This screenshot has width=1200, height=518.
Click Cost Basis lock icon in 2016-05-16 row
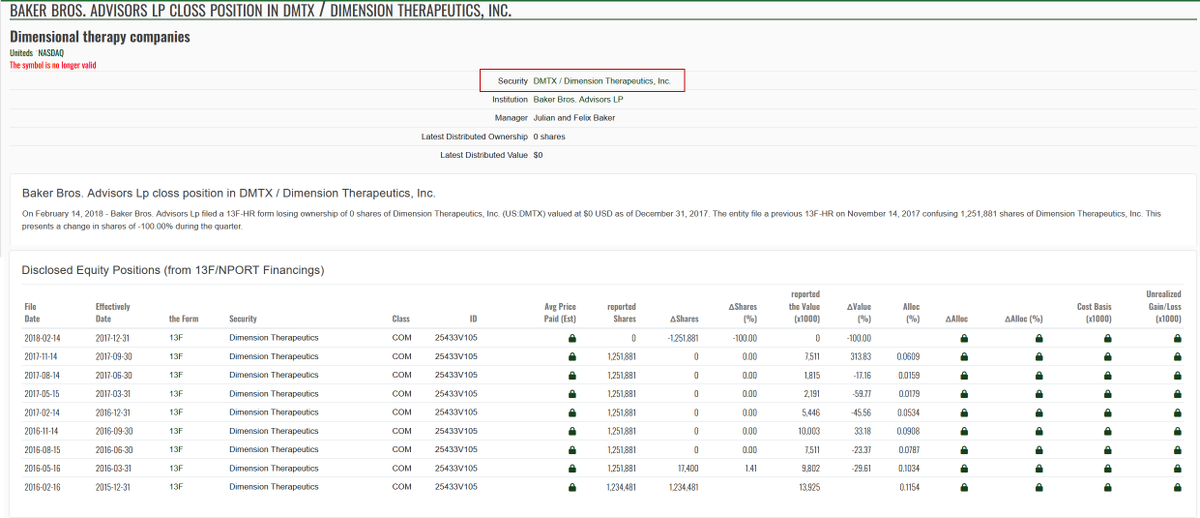(x=1107, y=468)
